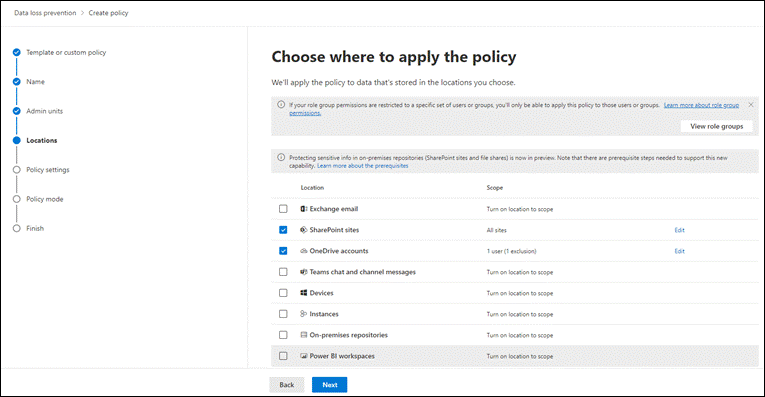The image size is (765, 397).
Task: Click the Next button
Action: click(330, 385)
